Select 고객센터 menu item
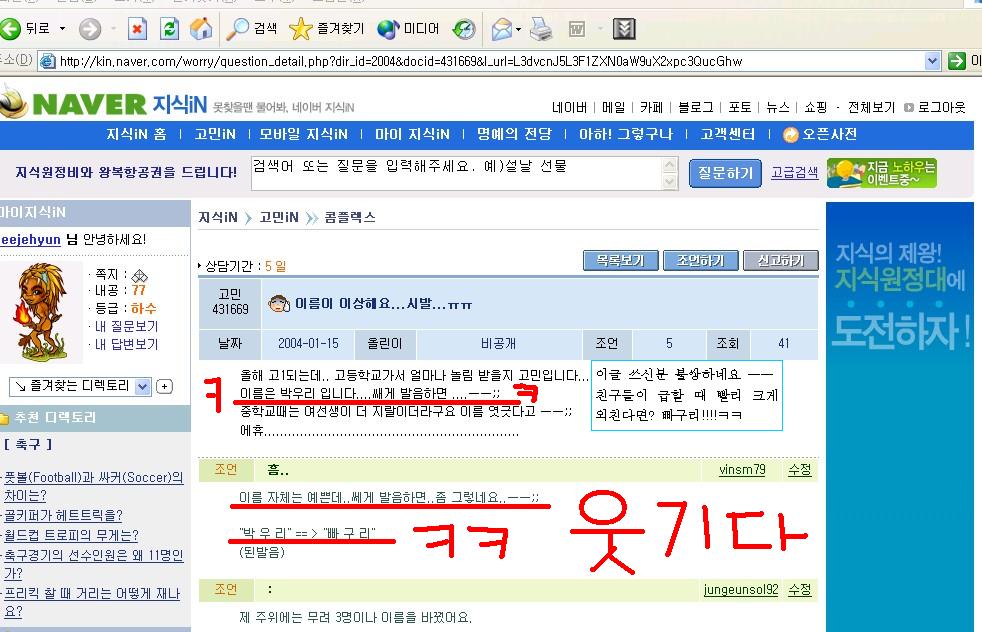This screenshot has height=632, width=982. click(x=728, y=134)
